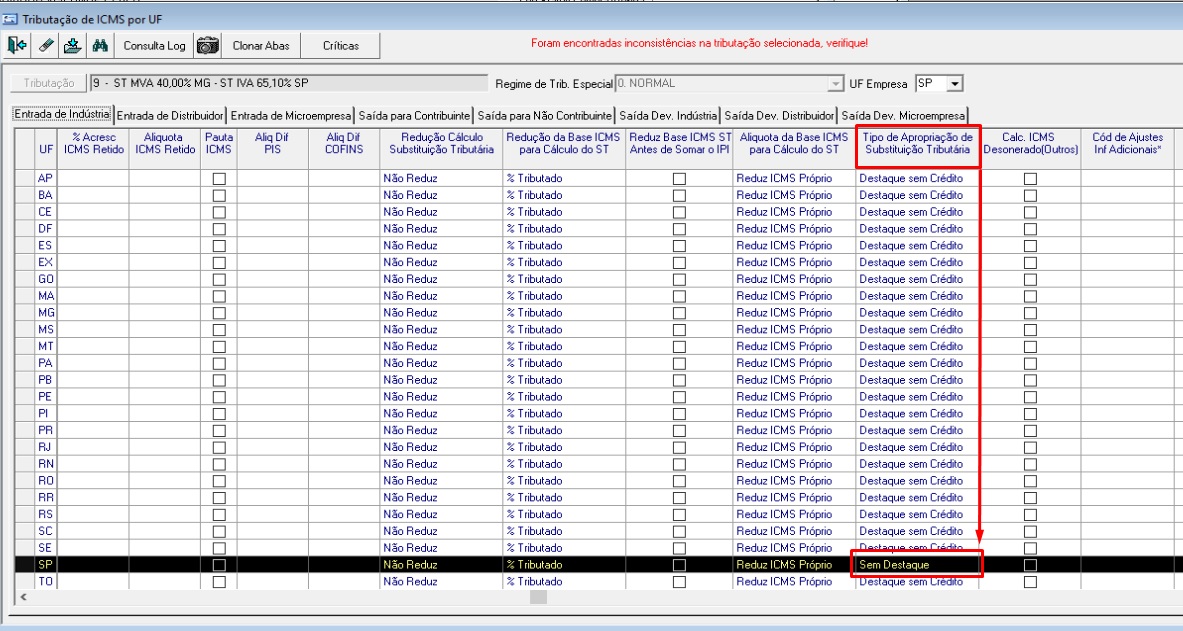Open the Consulta Log button
1183x631 pixels.
154,45
